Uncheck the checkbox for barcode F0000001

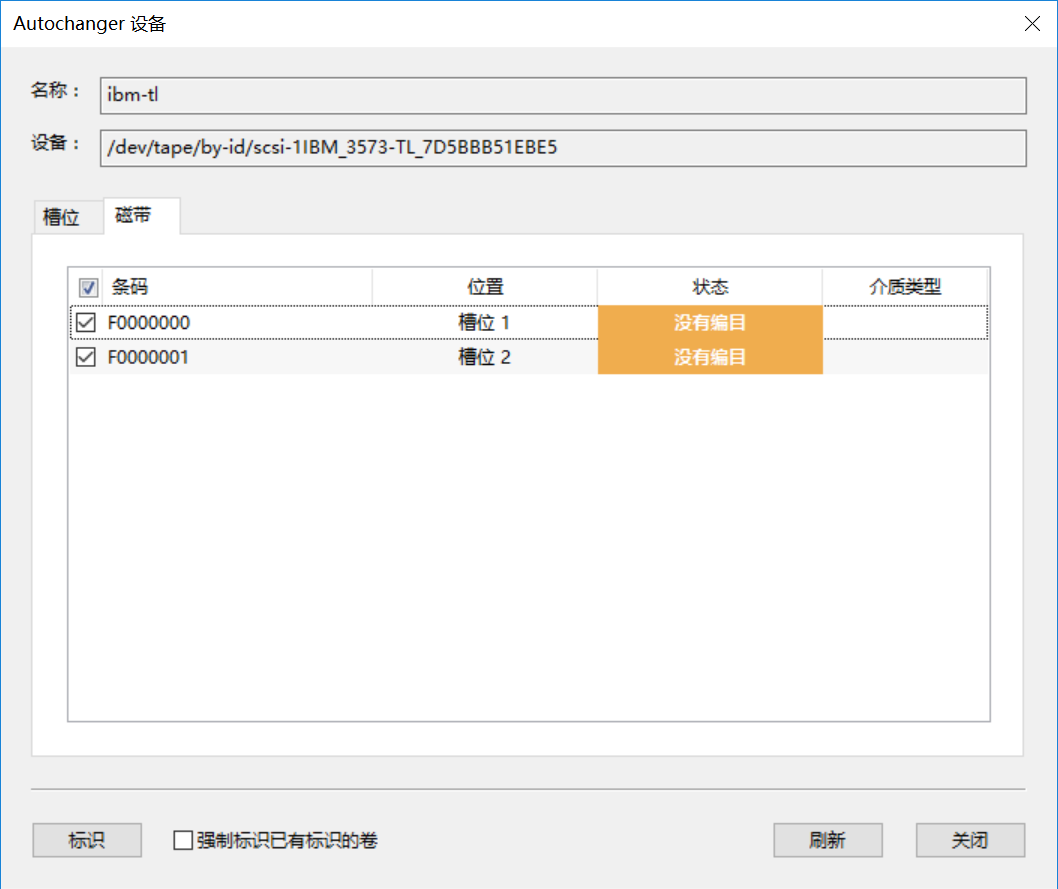pyautogui.click(x=86, y=357)
